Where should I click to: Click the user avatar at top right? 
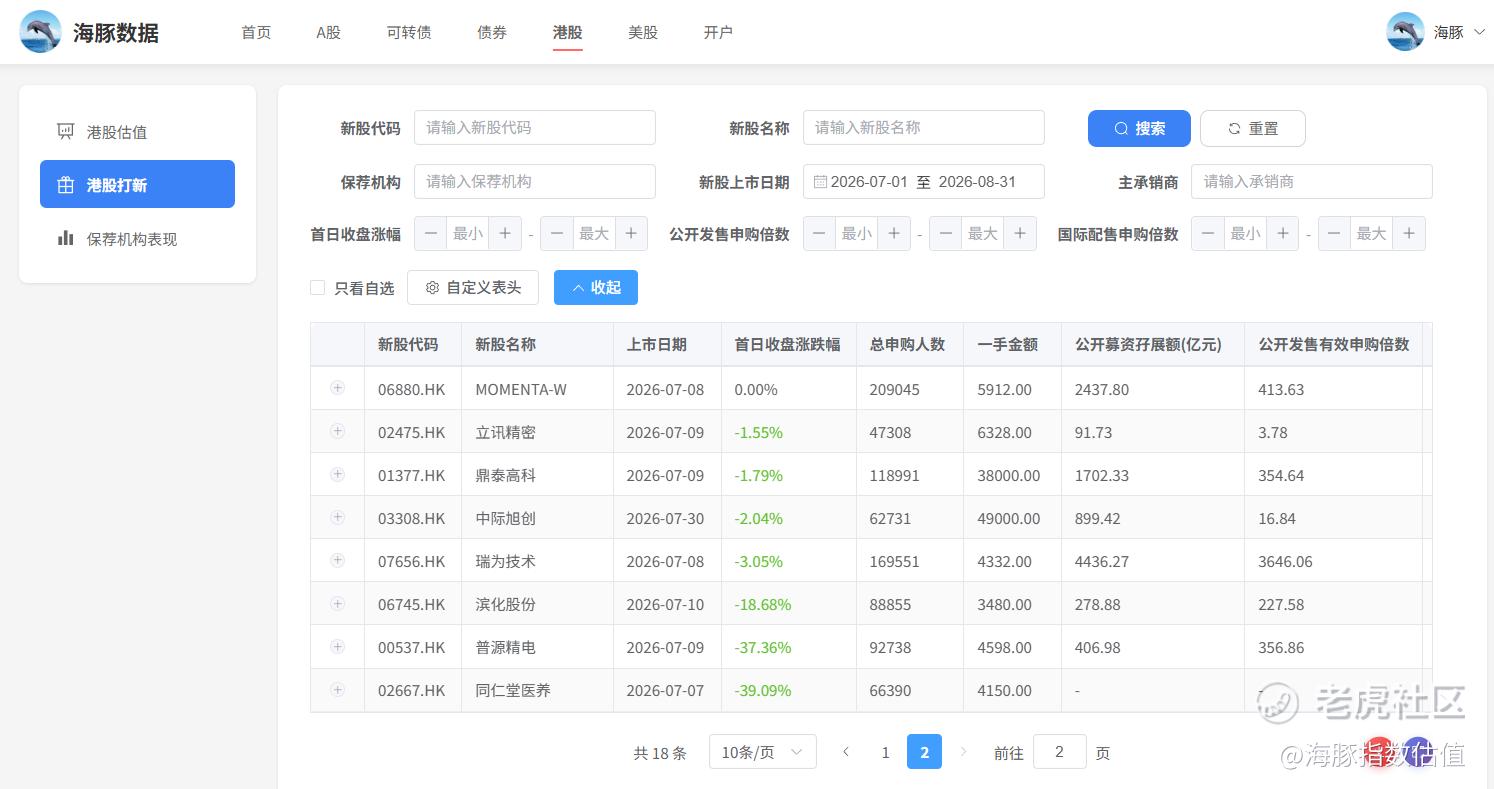(x=1405, y=32)
